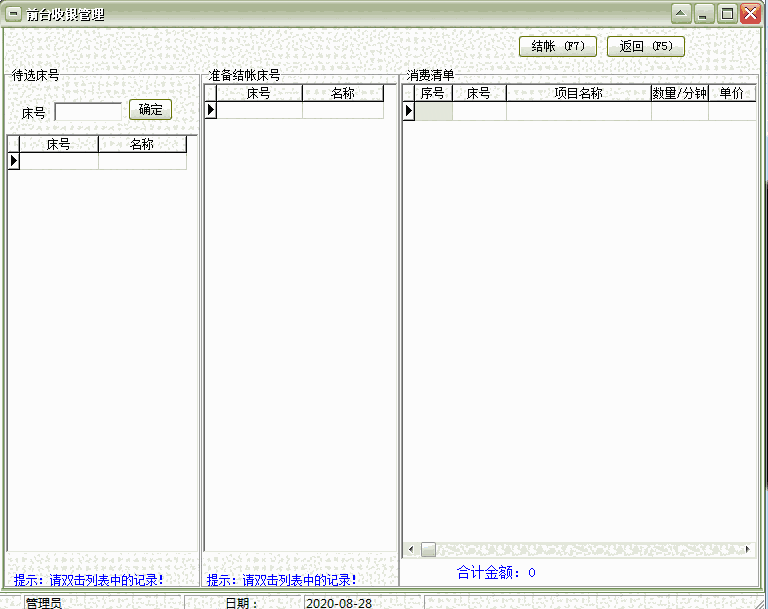The width and height of the screenshot is (768, 609).
Task: Click 序号 column header in 消费清单
Action: pyautogui.click(x=433, y=93)
